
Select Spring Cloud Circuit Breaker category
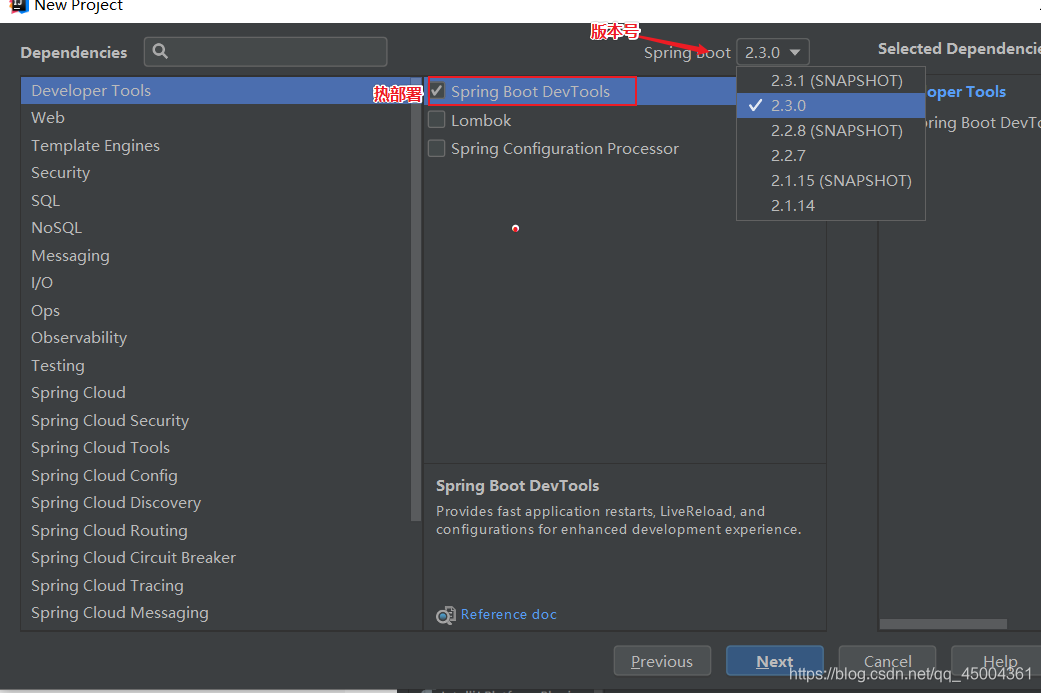pos(216,558)
